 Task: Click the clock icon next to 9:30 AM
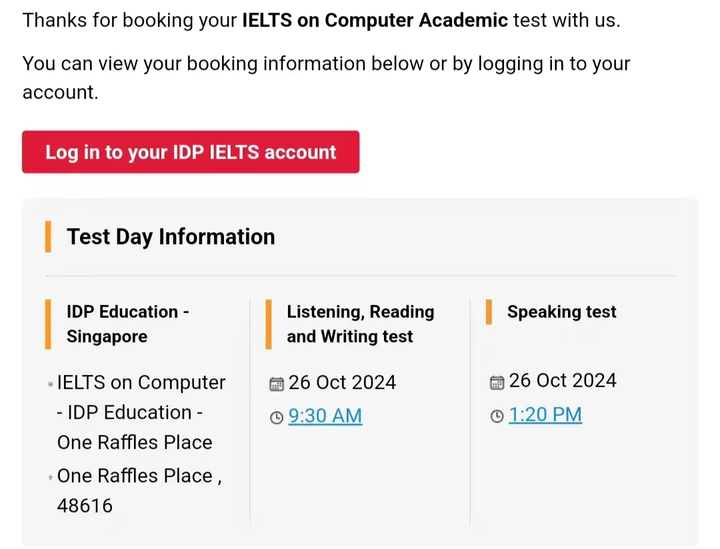tap(277, 417)
